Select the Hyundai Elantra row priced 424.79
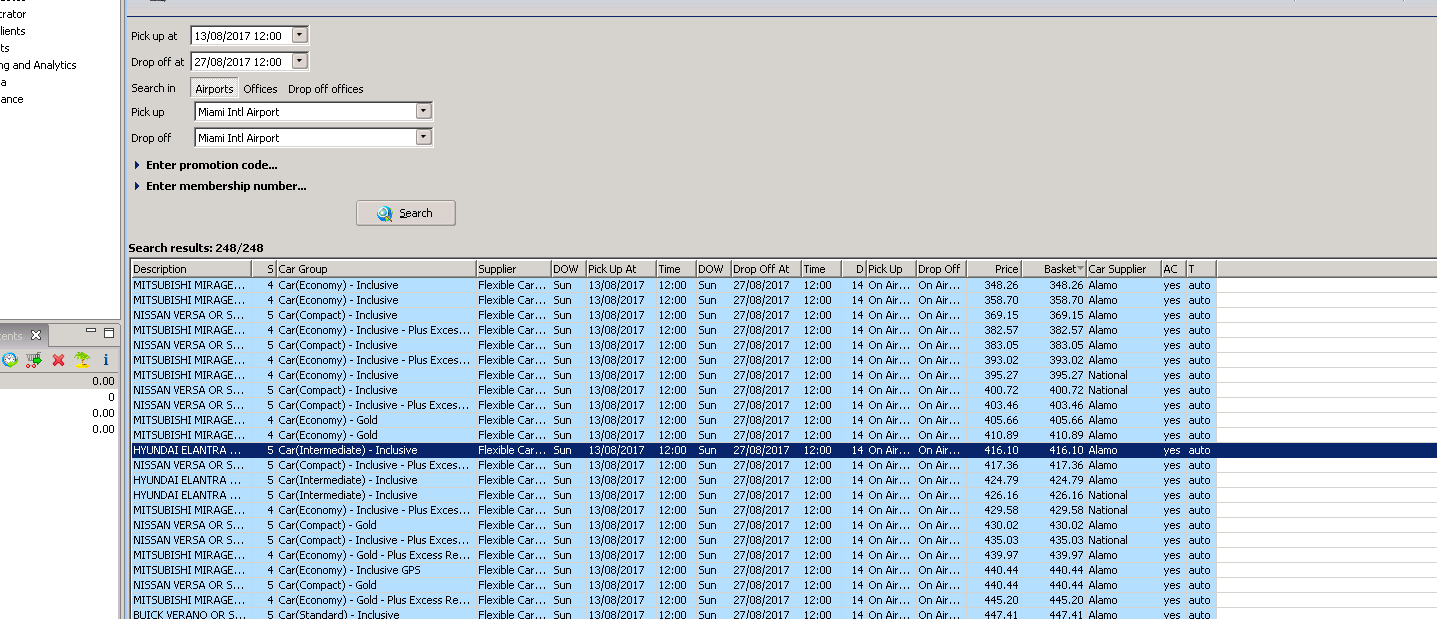The height and width of the screenshot is (619, 1437). pyautogui.click(x=673, y=480)
